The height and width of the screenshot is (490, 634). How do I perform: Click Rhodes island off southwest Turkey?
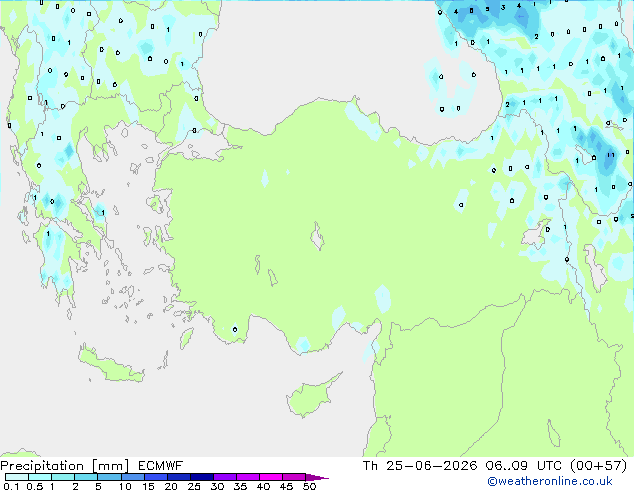[x=186, y=338]
